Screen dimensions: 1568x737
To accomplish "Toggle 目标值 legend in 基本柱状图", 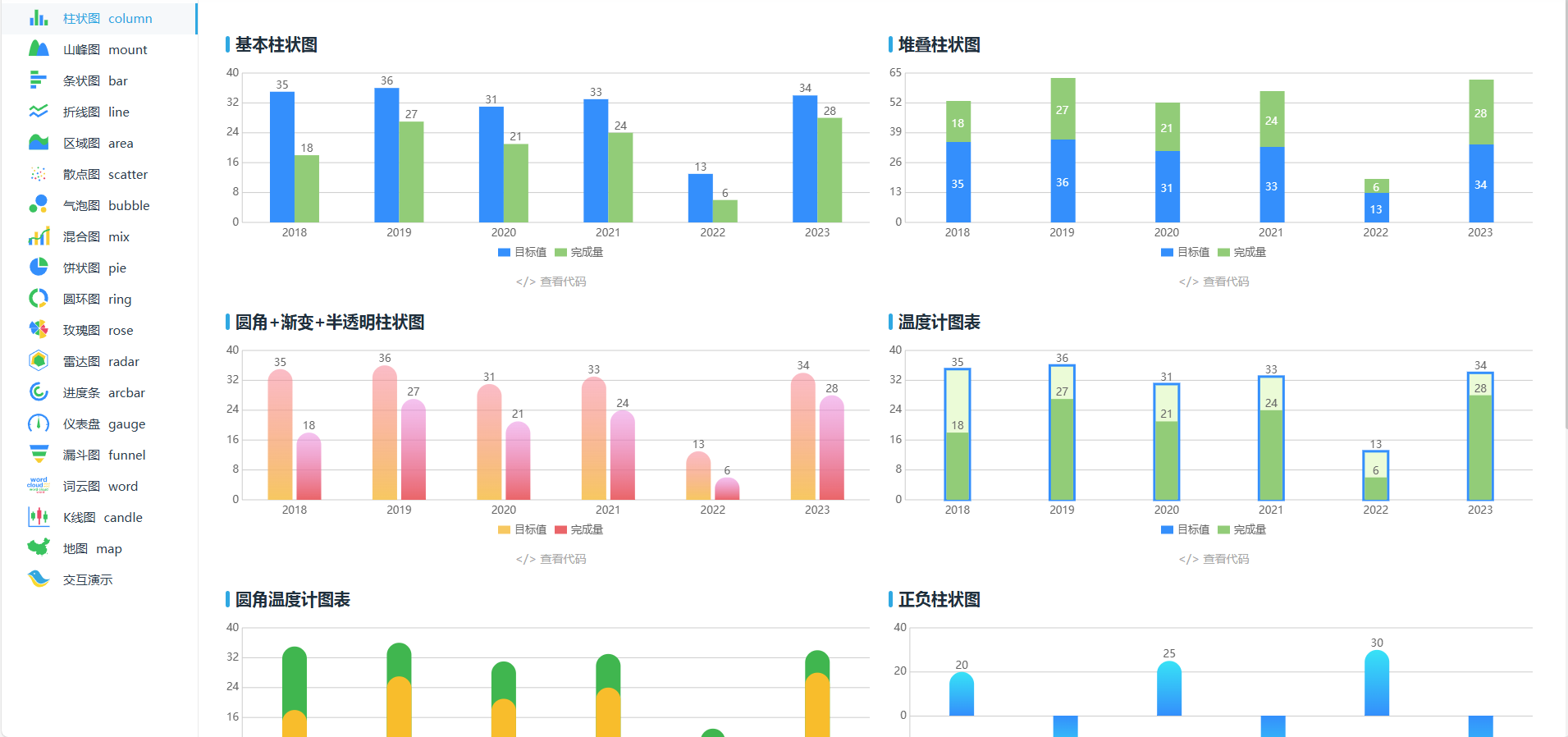I will point(523,252).
